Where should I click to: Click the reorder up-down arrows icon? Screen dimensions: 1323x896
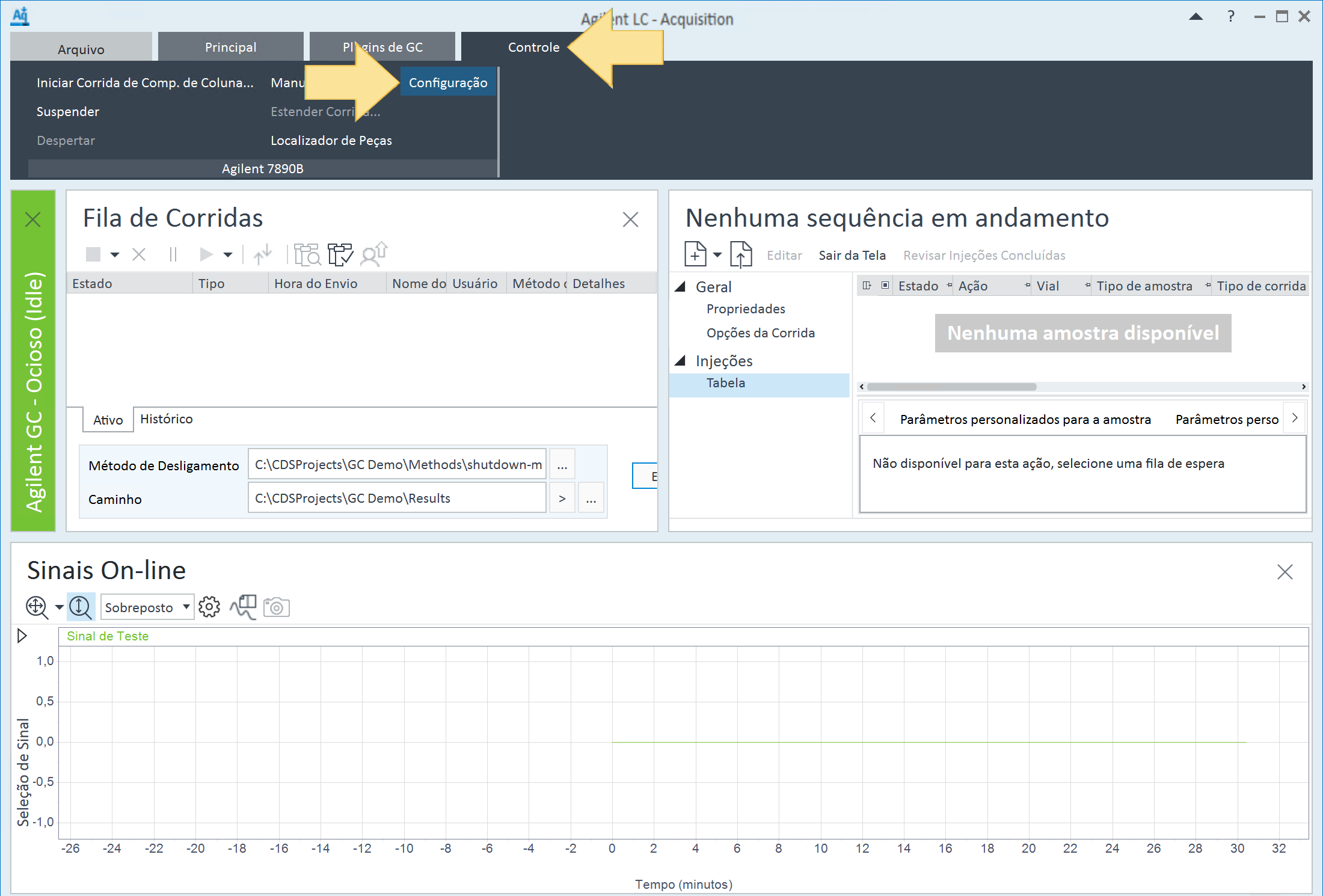263,254
